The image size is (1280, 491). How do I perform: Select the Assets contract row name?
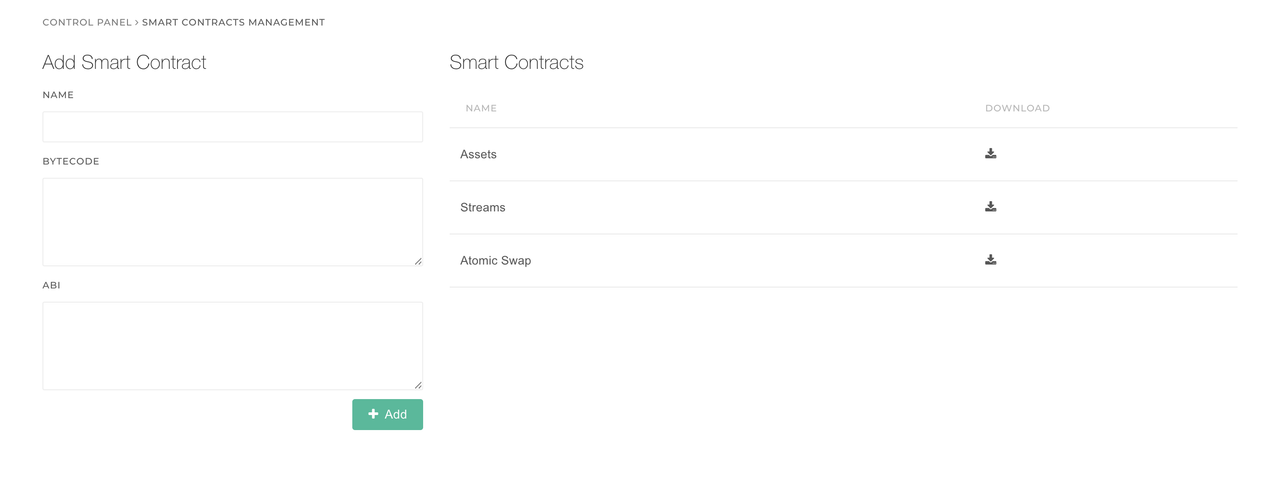(x=478, y=154)
